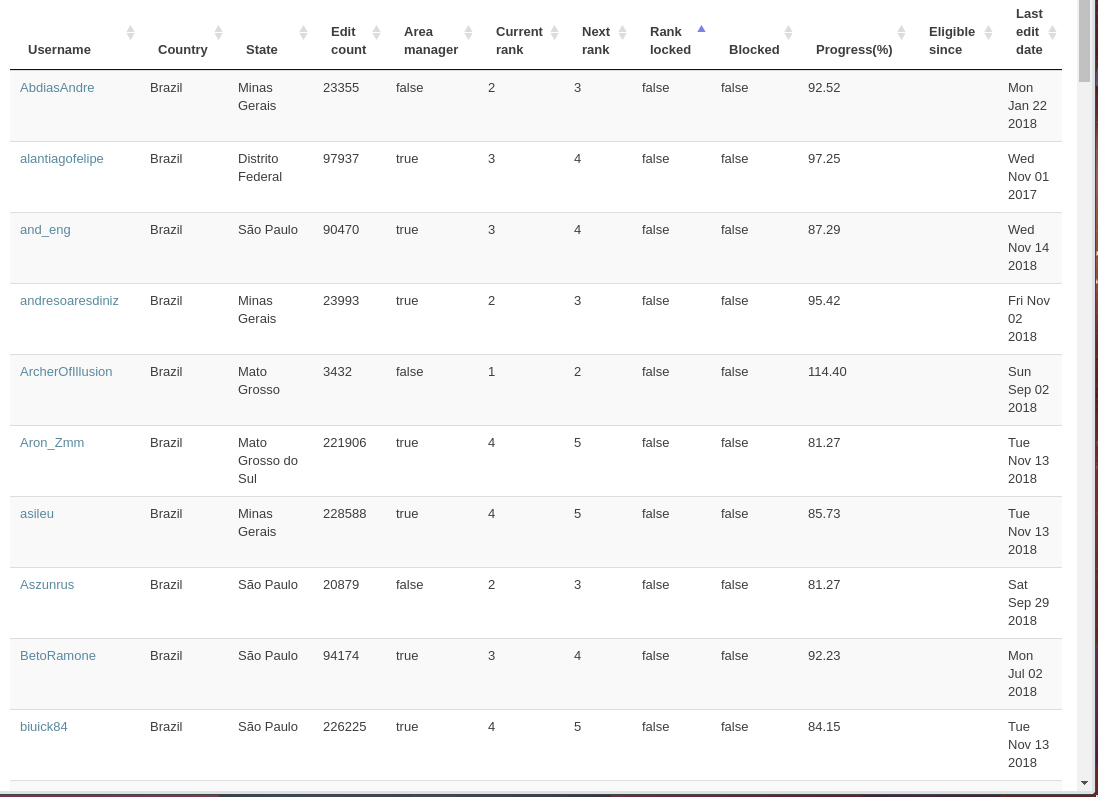Click sort arrows beside Country header
This screenshot has width=1098, height=797.
pyautogui.click(x=218, y=33)
